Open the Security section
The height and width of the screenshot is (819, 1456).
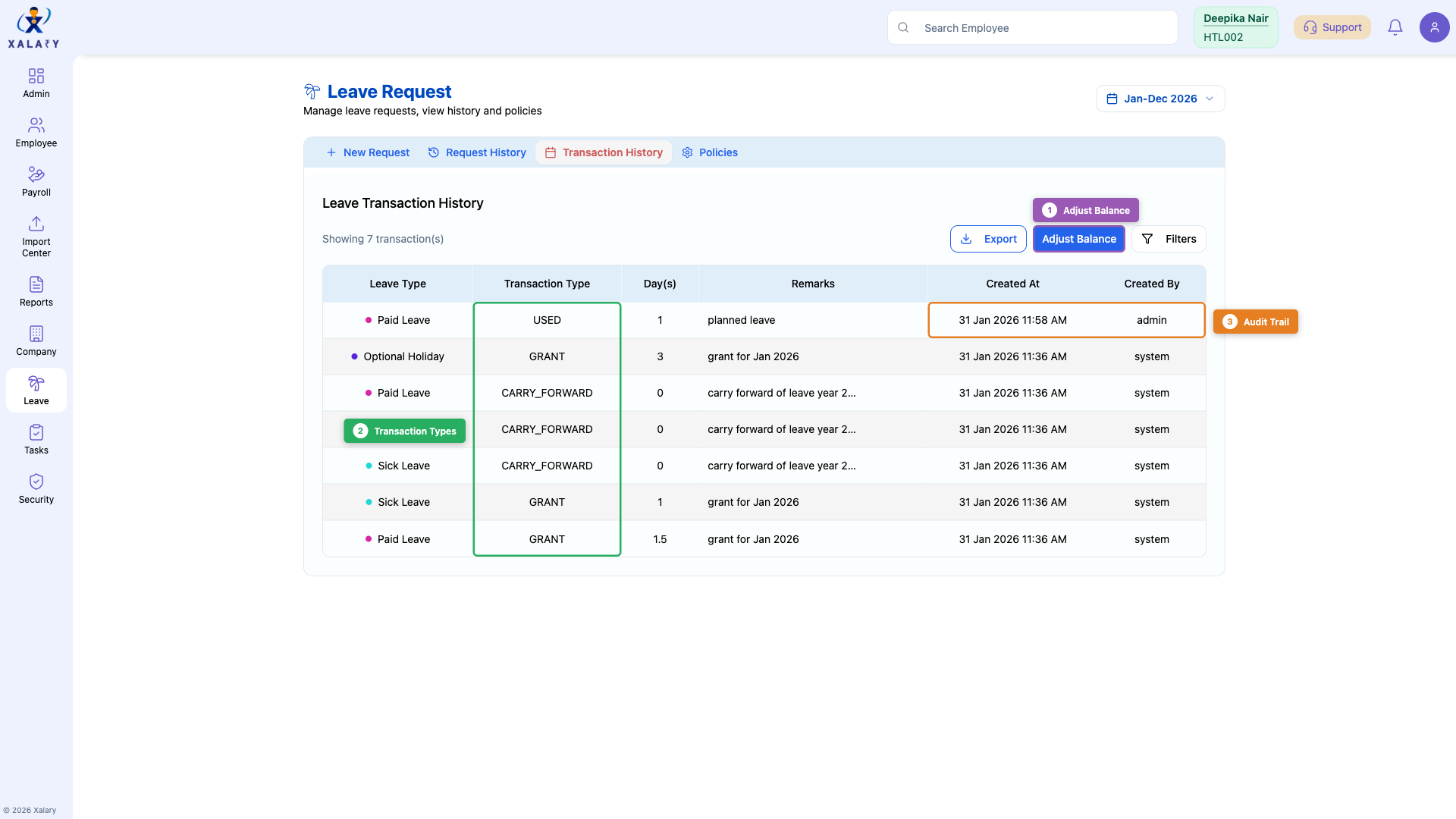(36, 488)
